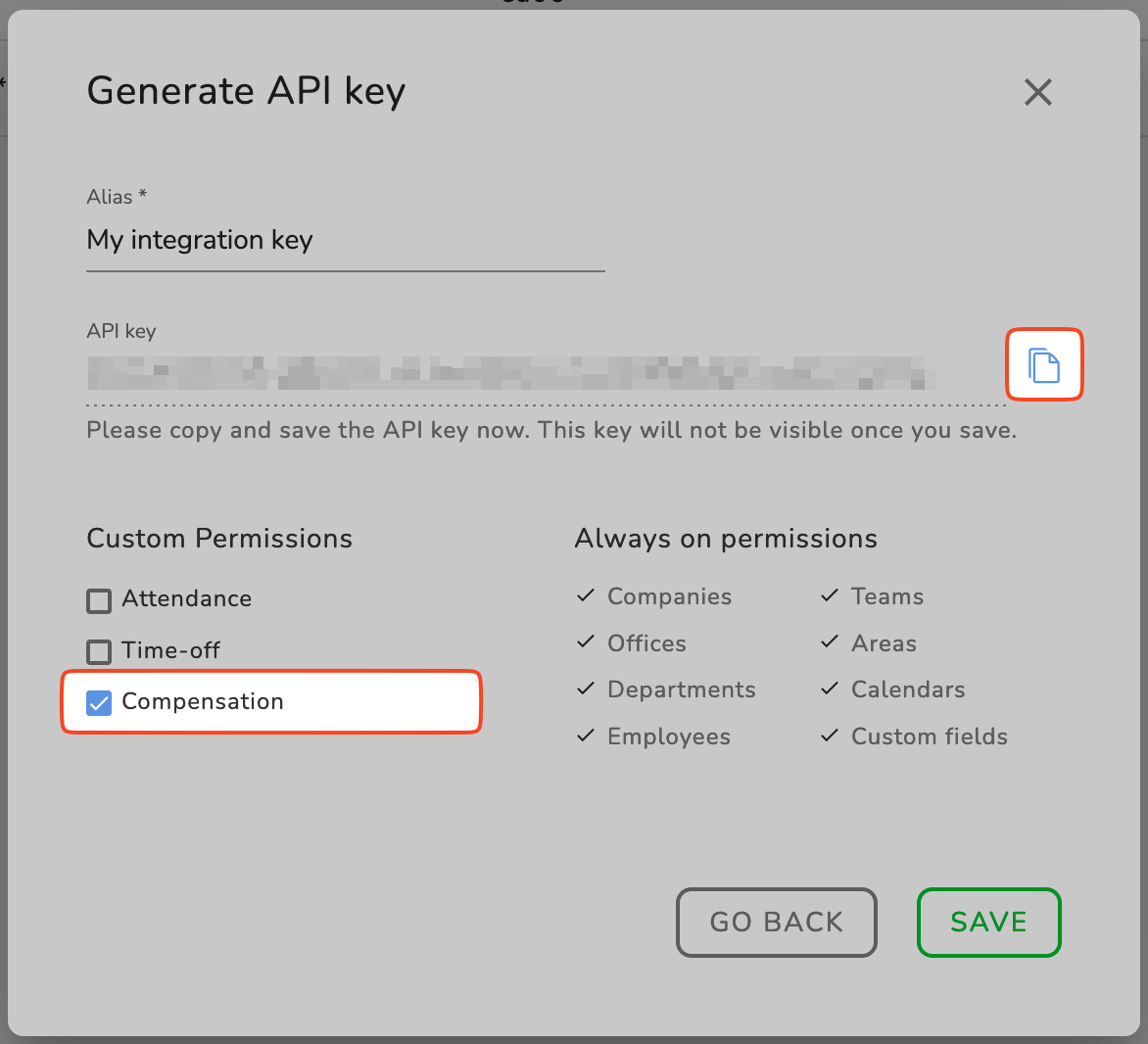Select the blurred API key value

tap(509, 373)
